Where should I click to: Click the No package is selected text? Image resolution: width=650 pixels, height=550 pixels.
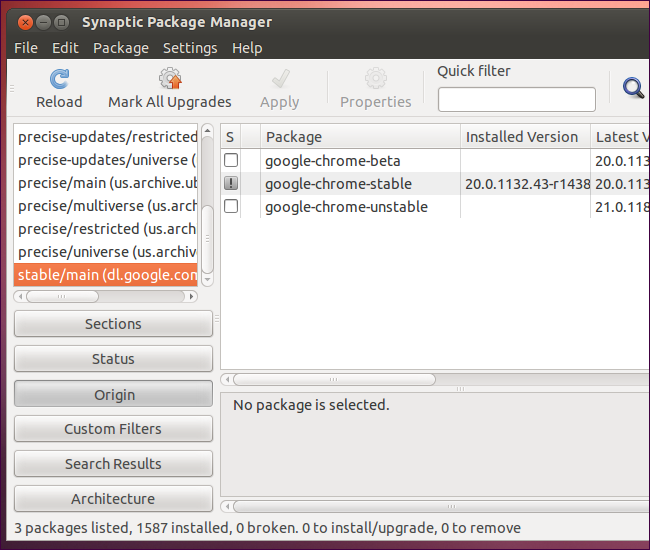(x=311, y=405)
